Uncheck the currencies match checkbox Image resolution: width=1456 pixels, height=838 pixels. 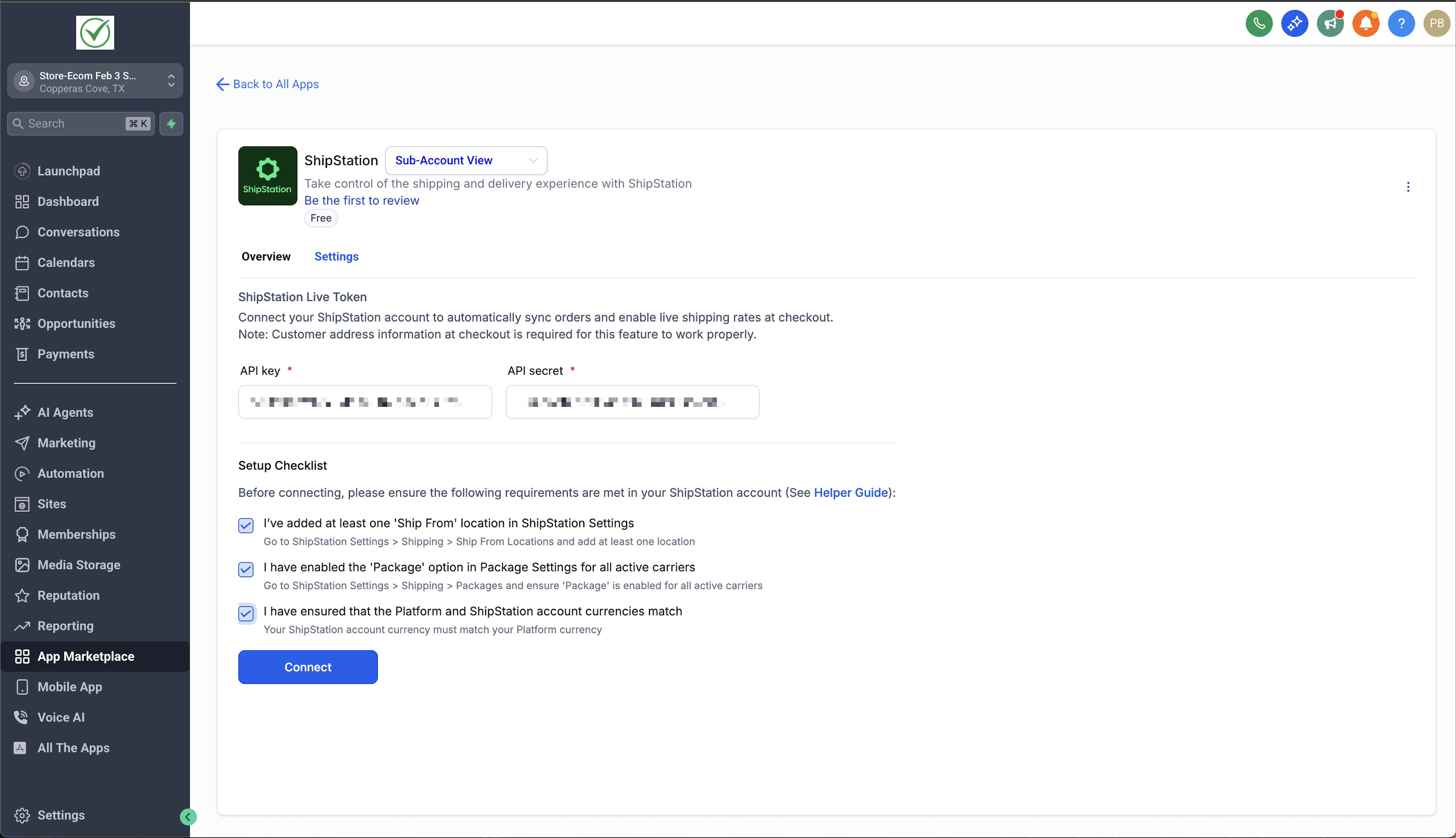point(246,614)
